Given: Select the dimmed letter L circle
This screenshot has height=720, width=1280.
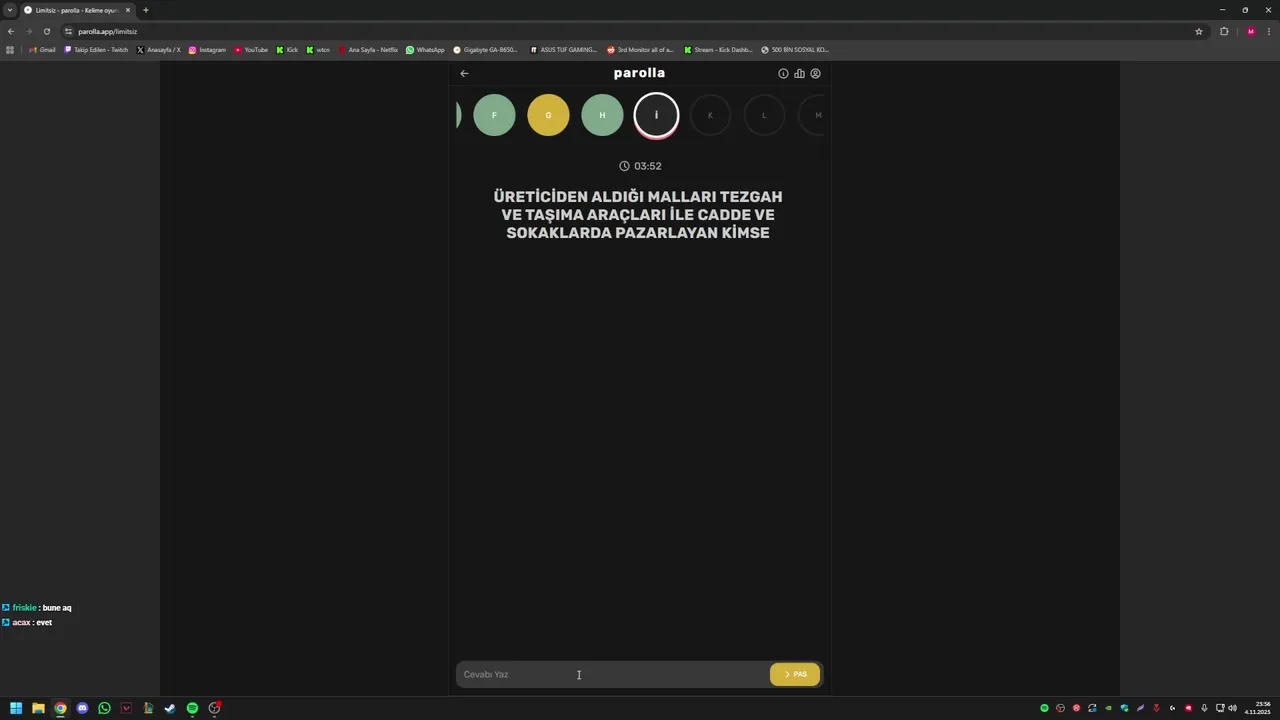Looking at the screenshot, I should coord(764,115).
